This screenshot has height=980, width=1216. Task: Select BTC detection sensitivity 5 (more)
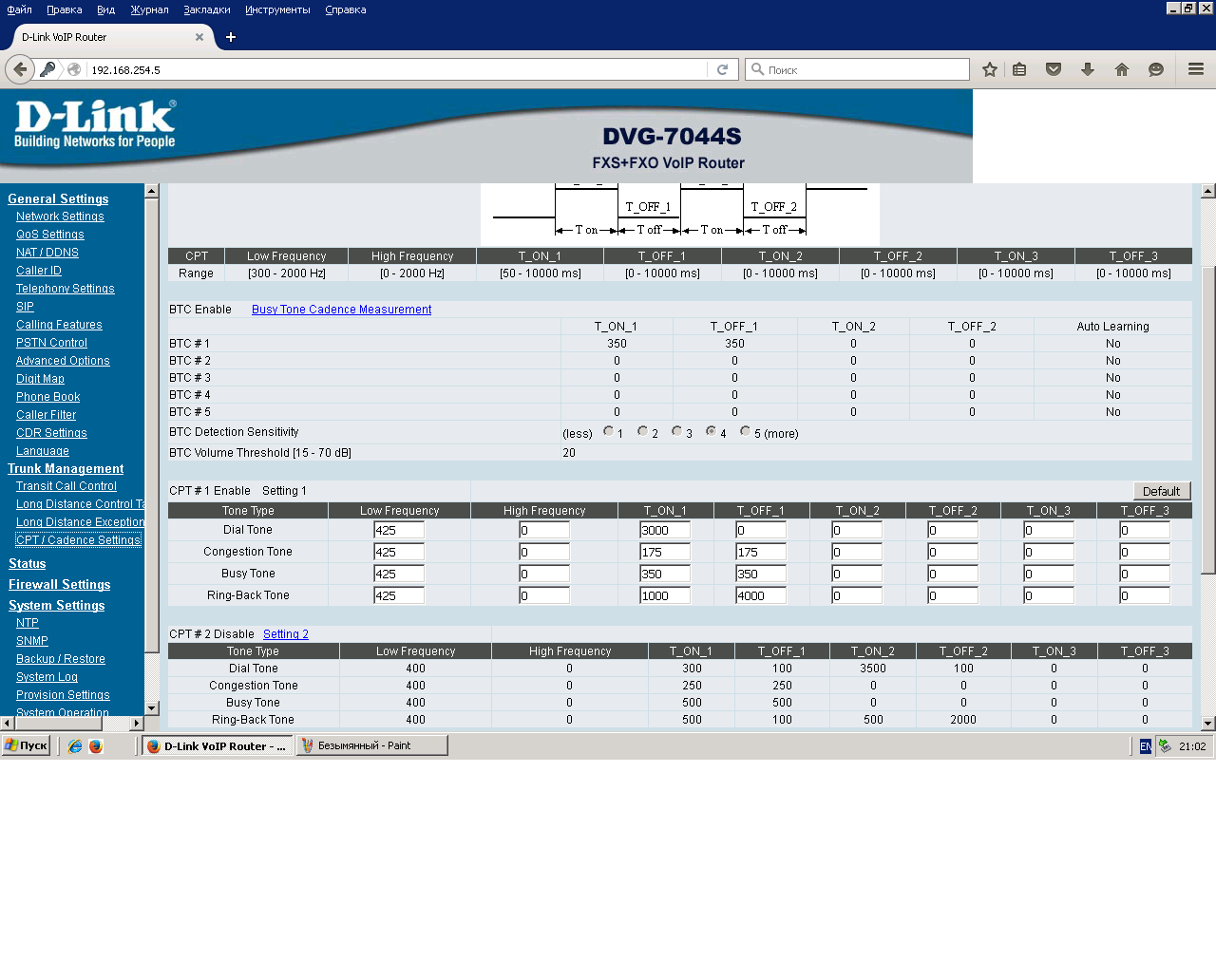point(746,431)
